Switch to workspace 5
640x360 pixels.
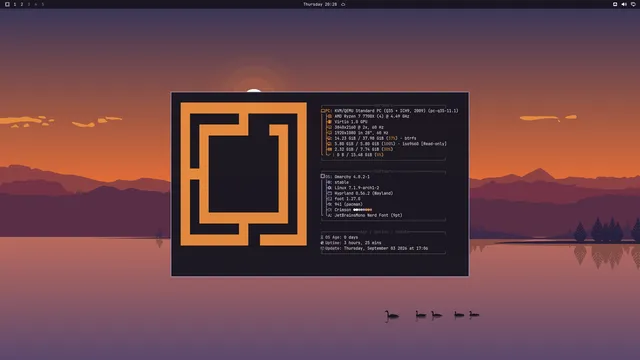tap(42, 4)
